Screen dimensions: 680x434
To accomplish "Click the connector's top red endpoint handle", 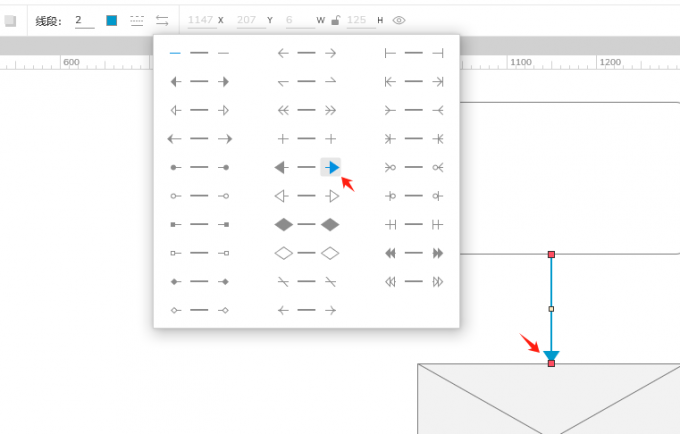I will [551, 255].
